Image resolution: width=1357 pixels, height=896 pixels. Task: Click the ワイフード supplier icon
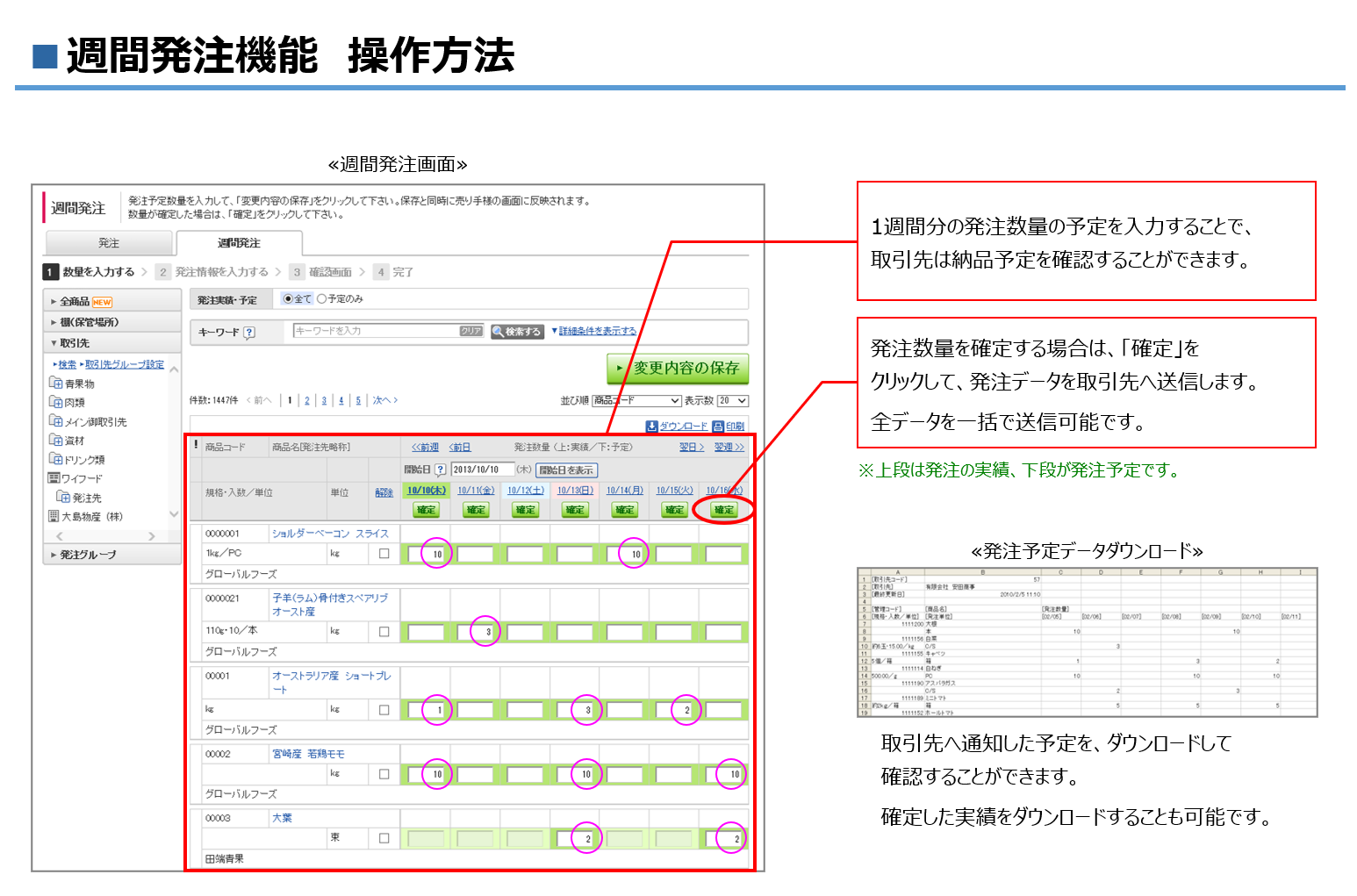tap(54, 478)
